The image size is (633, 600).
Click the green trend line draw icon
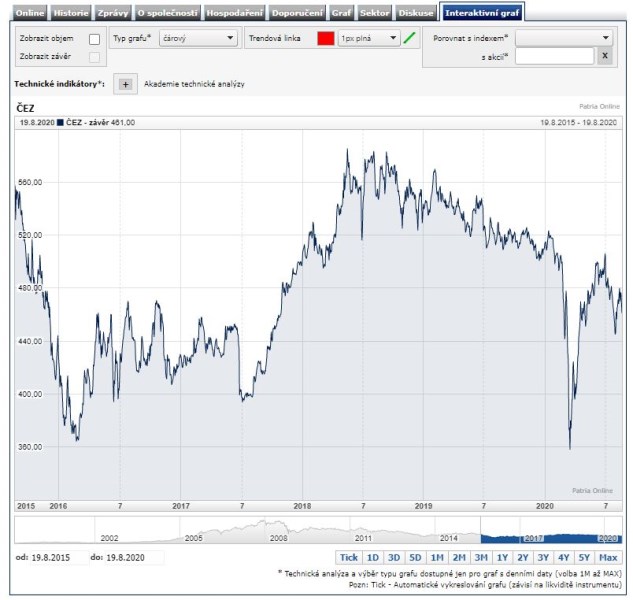coord(409,38)
